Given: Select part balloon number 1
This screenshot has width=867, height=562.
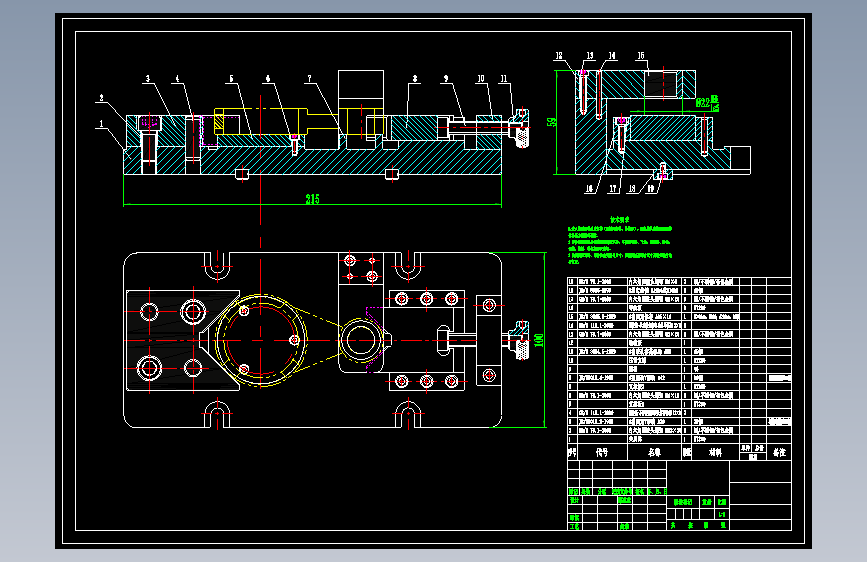Looking at the screenshot, I should click(101, 124).
